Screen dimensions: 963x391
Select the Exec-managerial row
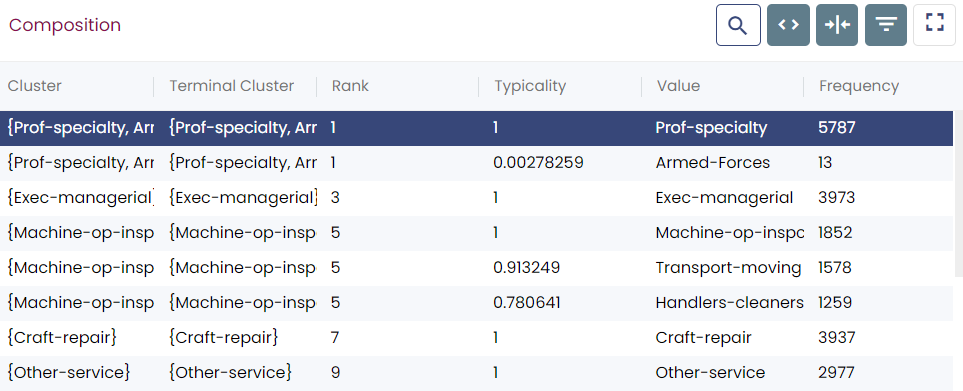coord(477,198)
